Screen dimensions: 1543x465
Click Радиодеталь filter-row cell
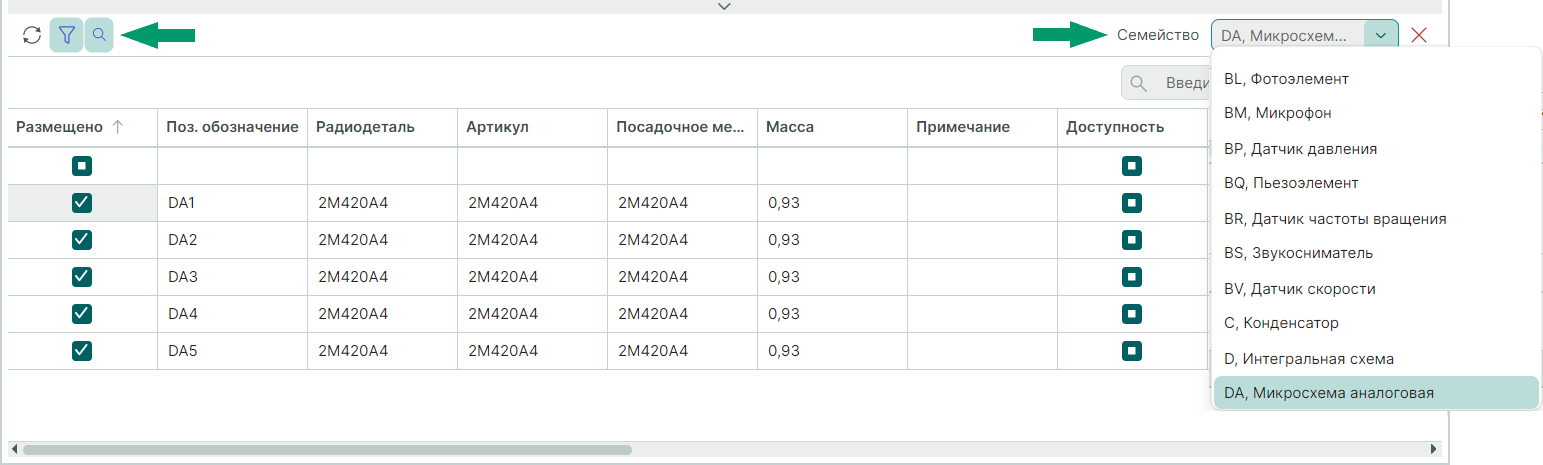click(382, 166)
